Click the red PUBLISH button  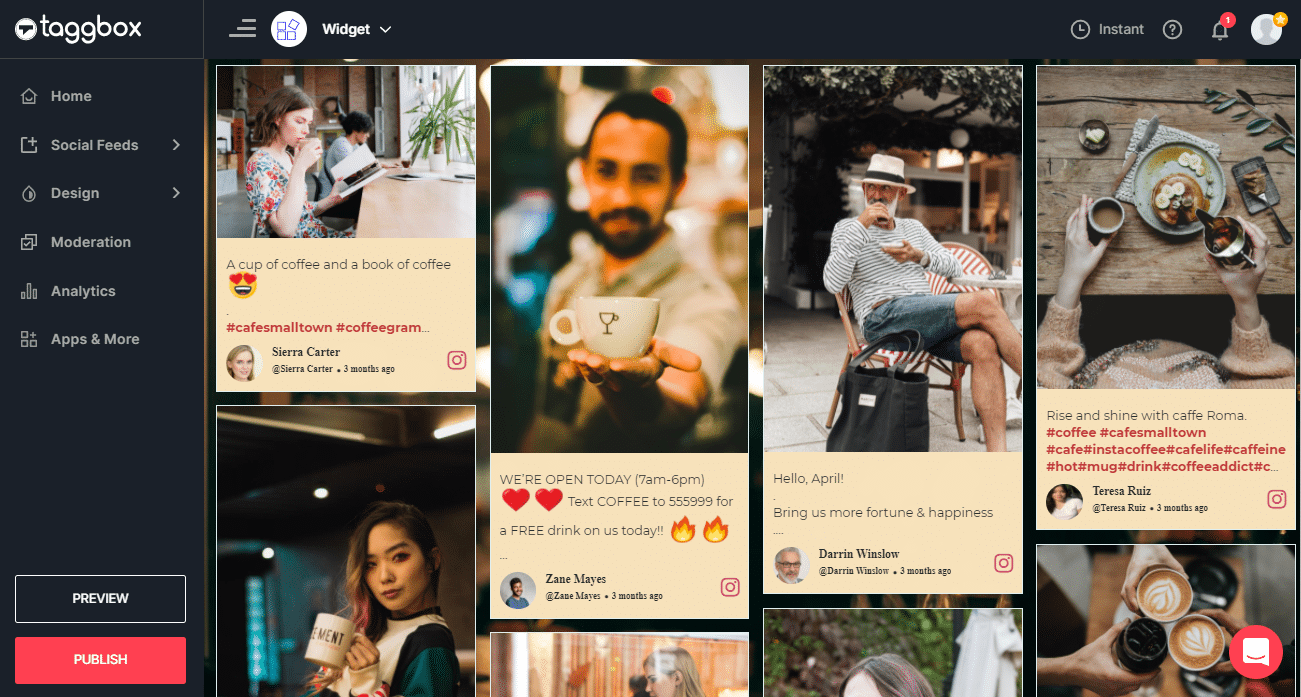click(x=100, y=660)
